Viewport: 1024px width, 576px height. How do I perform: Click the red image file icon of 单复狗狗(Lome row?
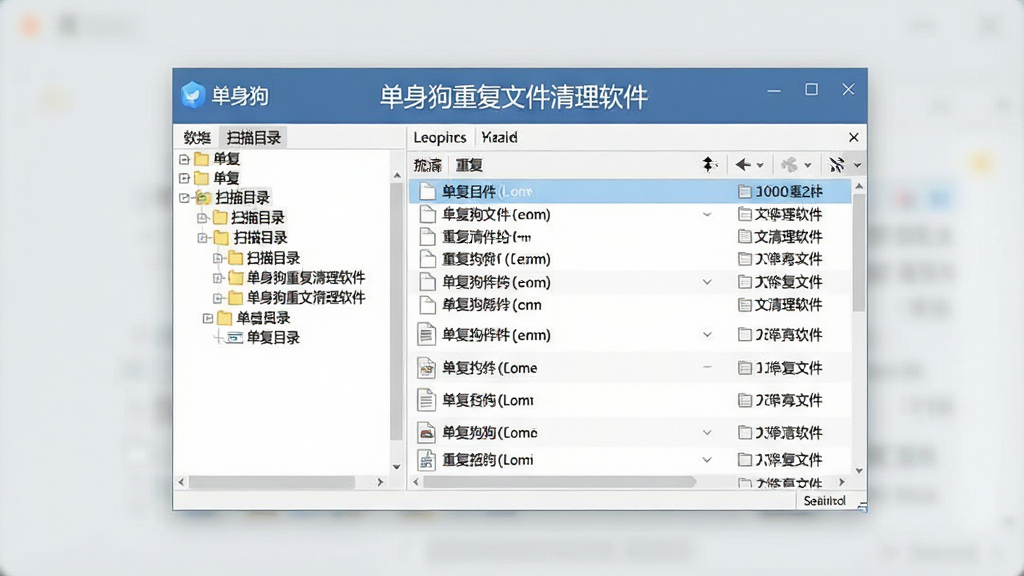coord(426,432)
